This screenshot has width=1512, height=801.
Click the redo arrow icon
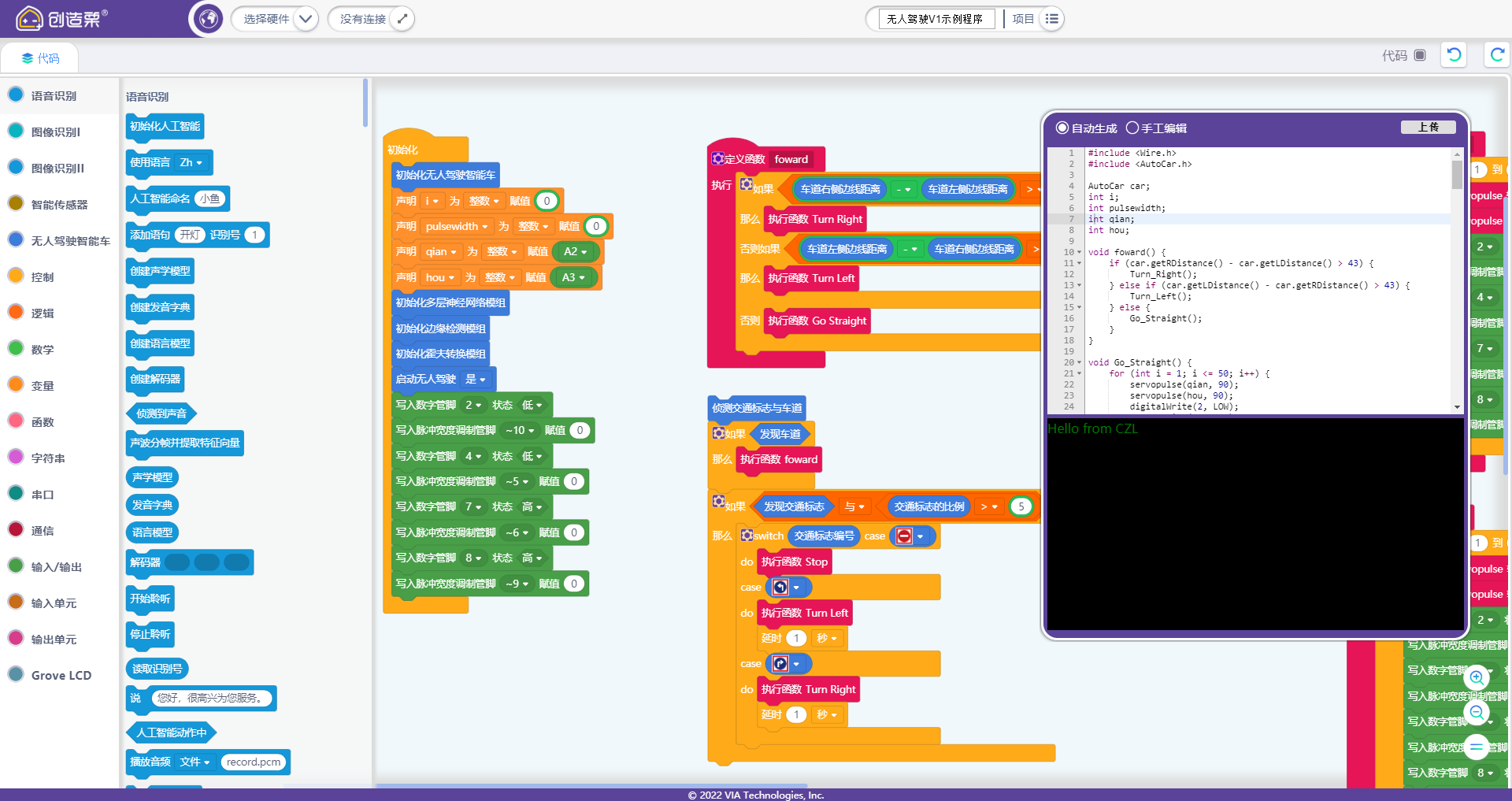(x=1496, y=54)
